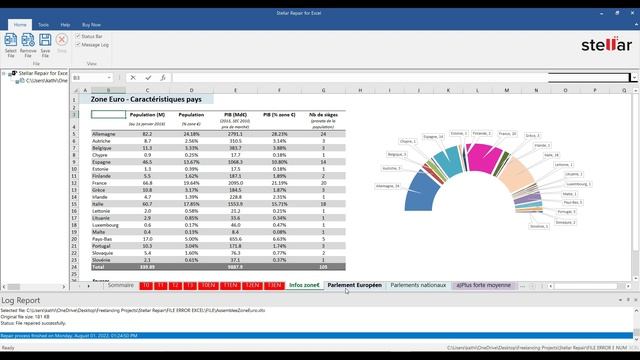Click the spreadsheet vertical scrollbar
This screenshot has height=360, width=640.
pyautogui.click(x=636, y=184)
